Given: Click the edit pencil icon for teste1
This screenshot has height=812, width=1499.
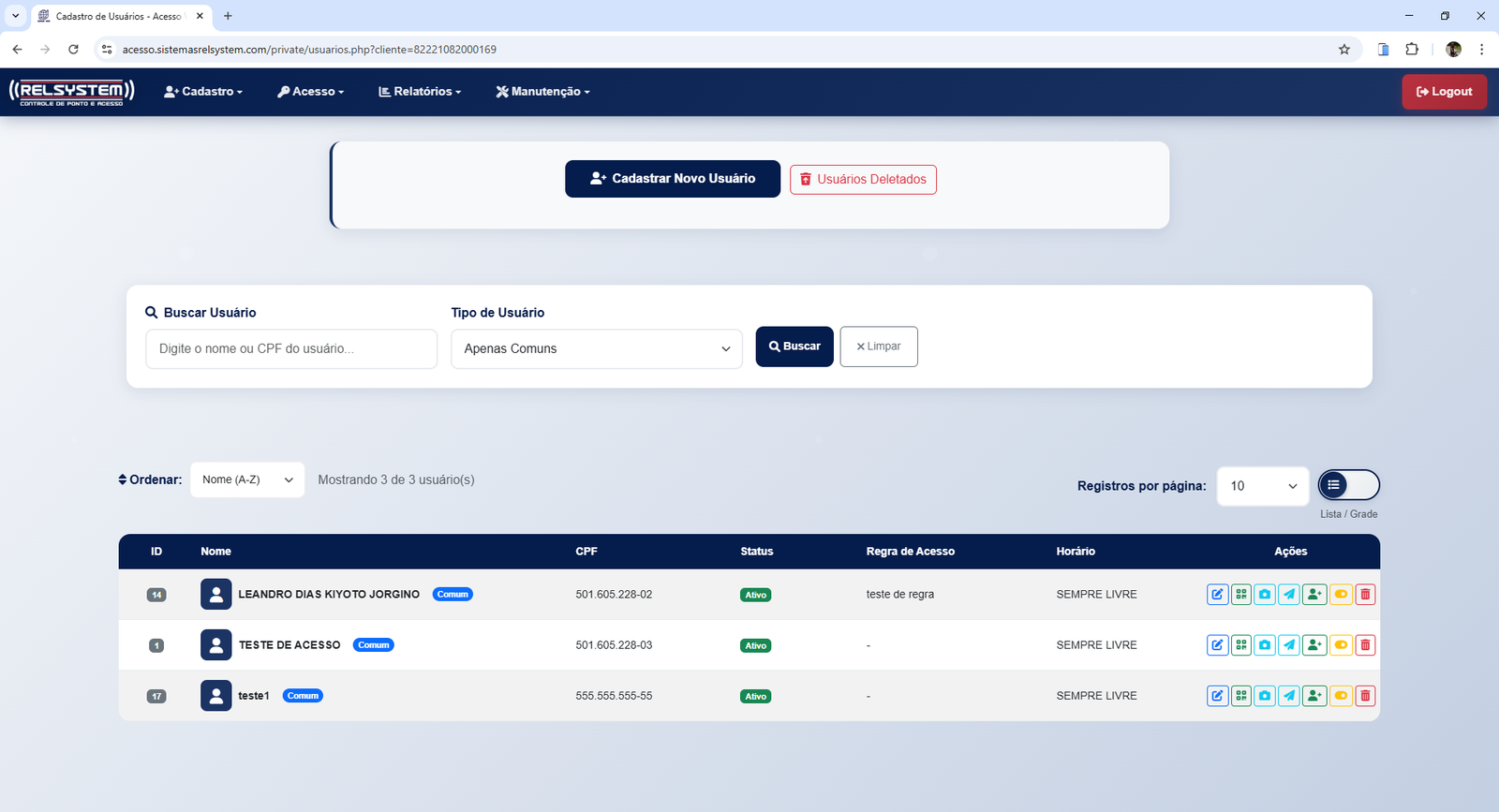Looking at the screenshot, I should 1217,696.
